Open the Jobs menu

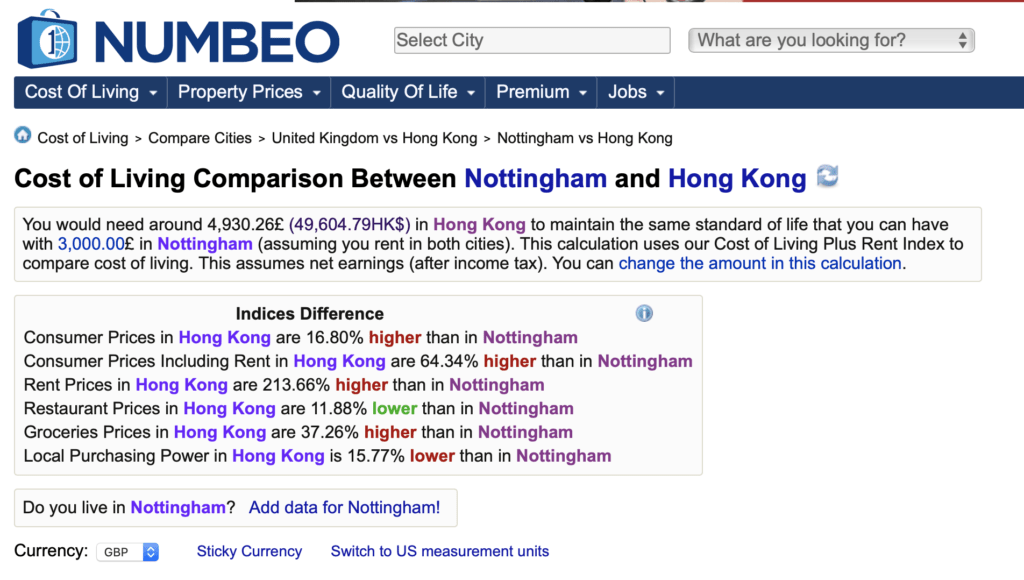636,92
